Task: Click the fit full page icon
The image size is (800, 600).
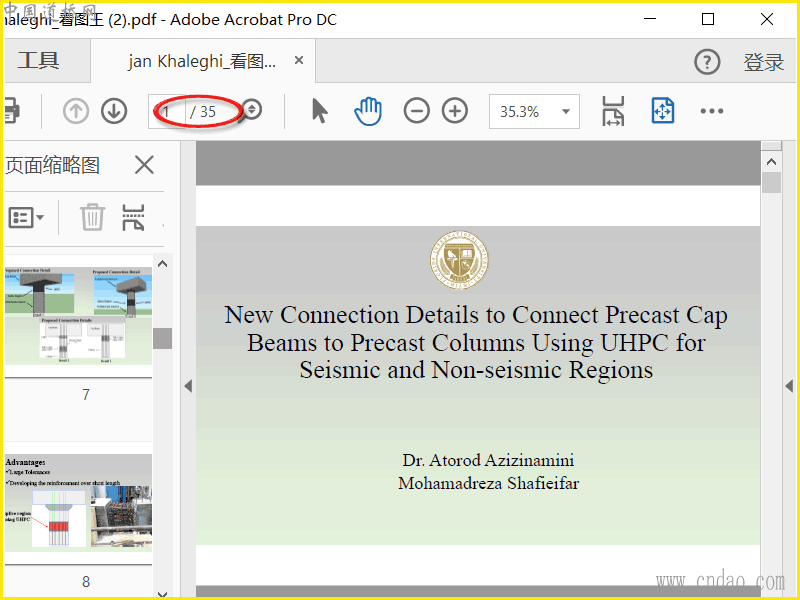Action: click(x=663, y=111)
